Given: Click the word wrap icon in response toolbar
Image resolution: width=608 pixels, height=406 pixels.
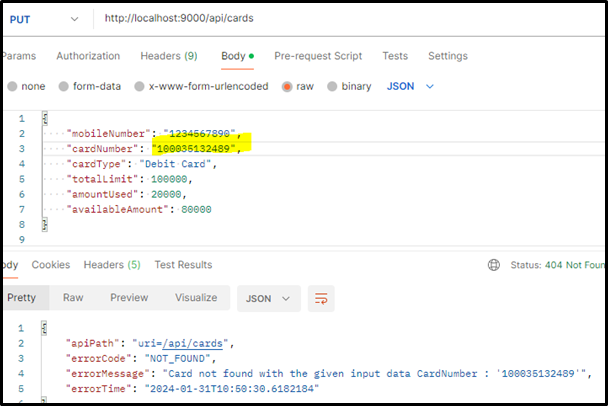Looking at the screenshot, I should click(322, 298).
